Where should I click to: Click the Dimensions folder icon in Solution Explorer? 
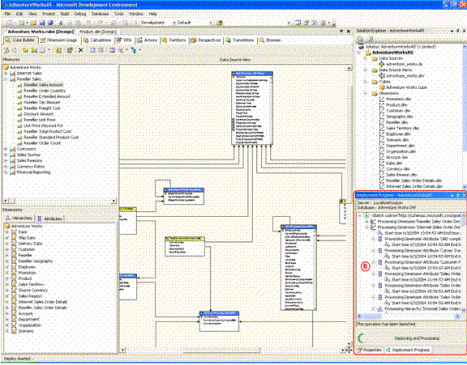375,93
